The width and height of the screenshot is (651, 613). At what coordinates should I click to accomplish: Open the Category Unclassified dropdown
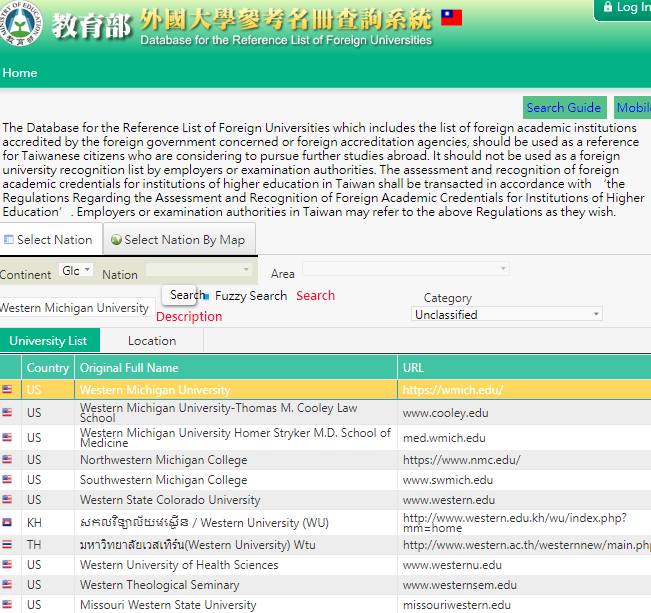coord(507,314)
